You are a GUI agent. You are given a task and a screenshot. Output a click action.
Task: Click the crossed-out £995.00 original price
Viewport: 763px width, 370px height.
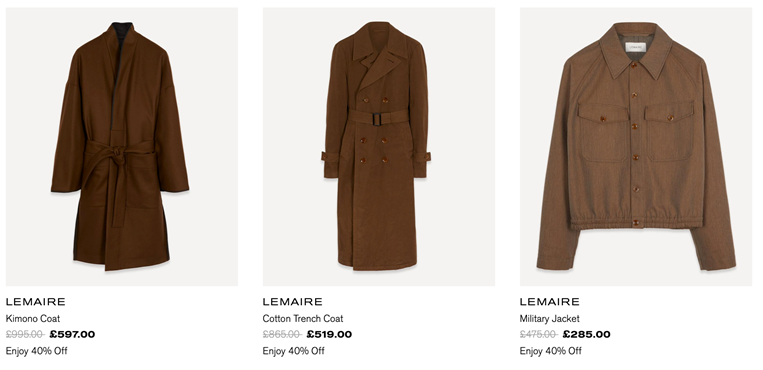(25, 334)
